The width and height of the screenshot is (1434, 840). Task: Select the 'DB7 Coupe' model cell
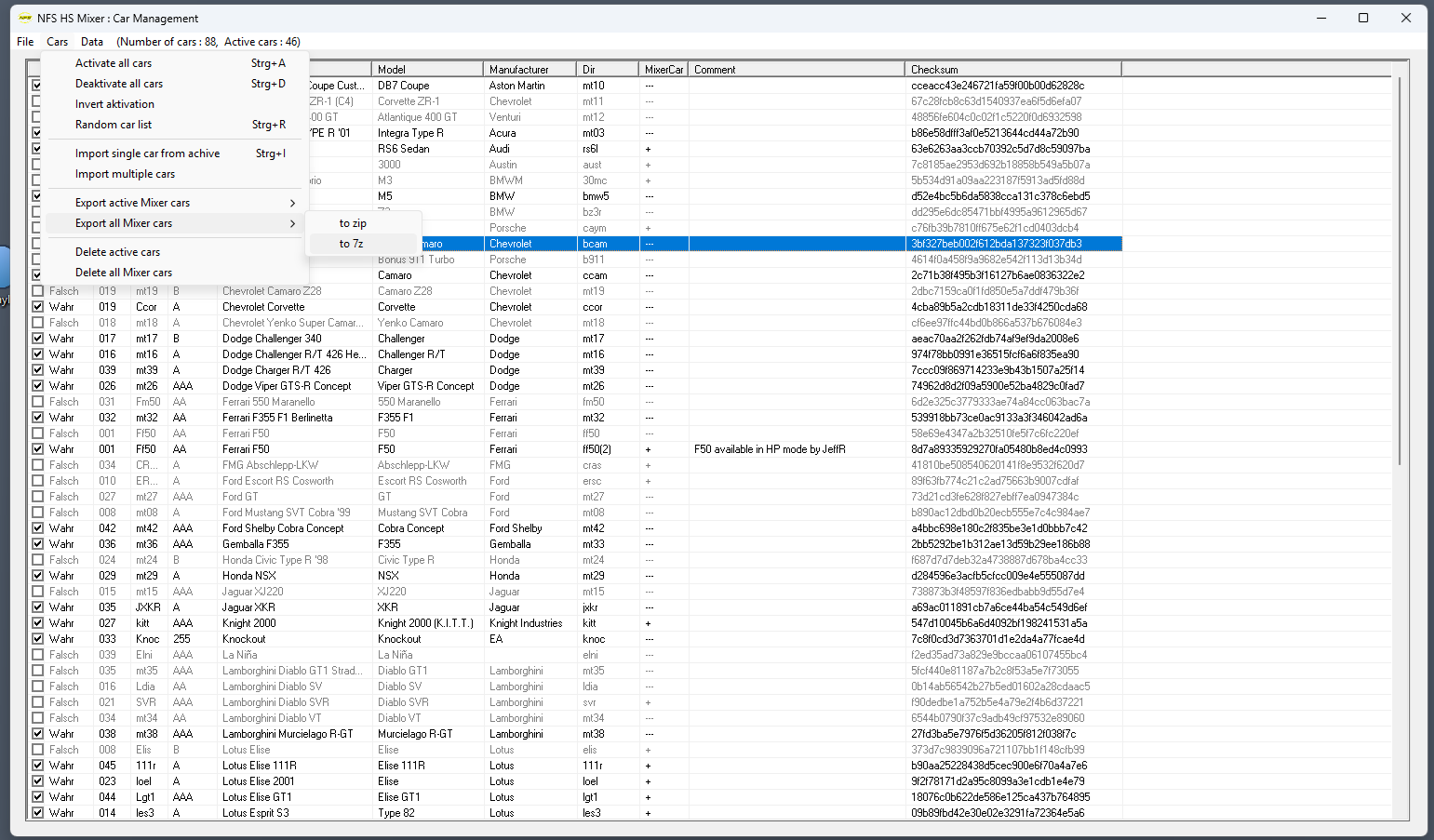click(404, 86)
